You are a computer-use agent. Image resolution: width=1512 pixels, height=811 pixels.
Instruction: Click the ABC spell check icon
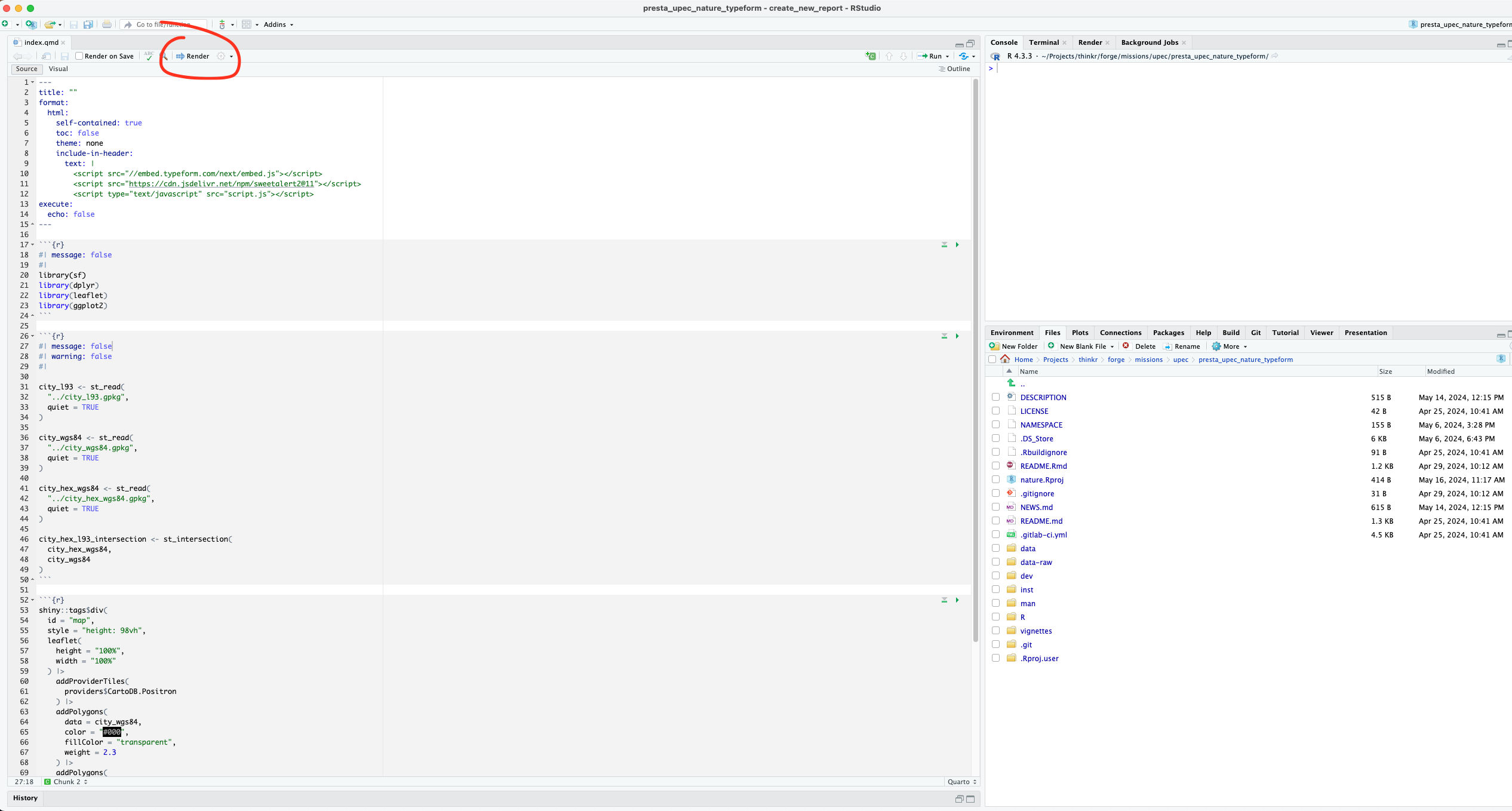click(149, 56)
